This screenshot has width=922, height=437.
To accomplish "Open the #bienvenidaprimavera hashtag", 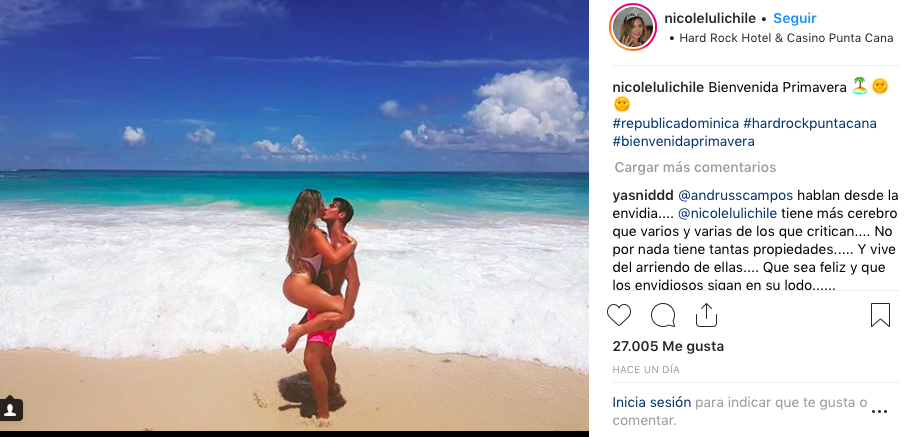I will [683, 142].
